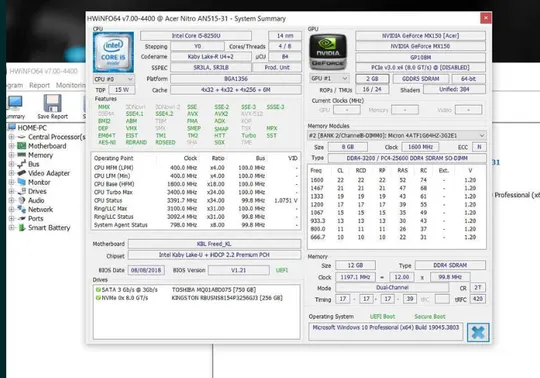Expand the Network tree node

tap(11, 209)
